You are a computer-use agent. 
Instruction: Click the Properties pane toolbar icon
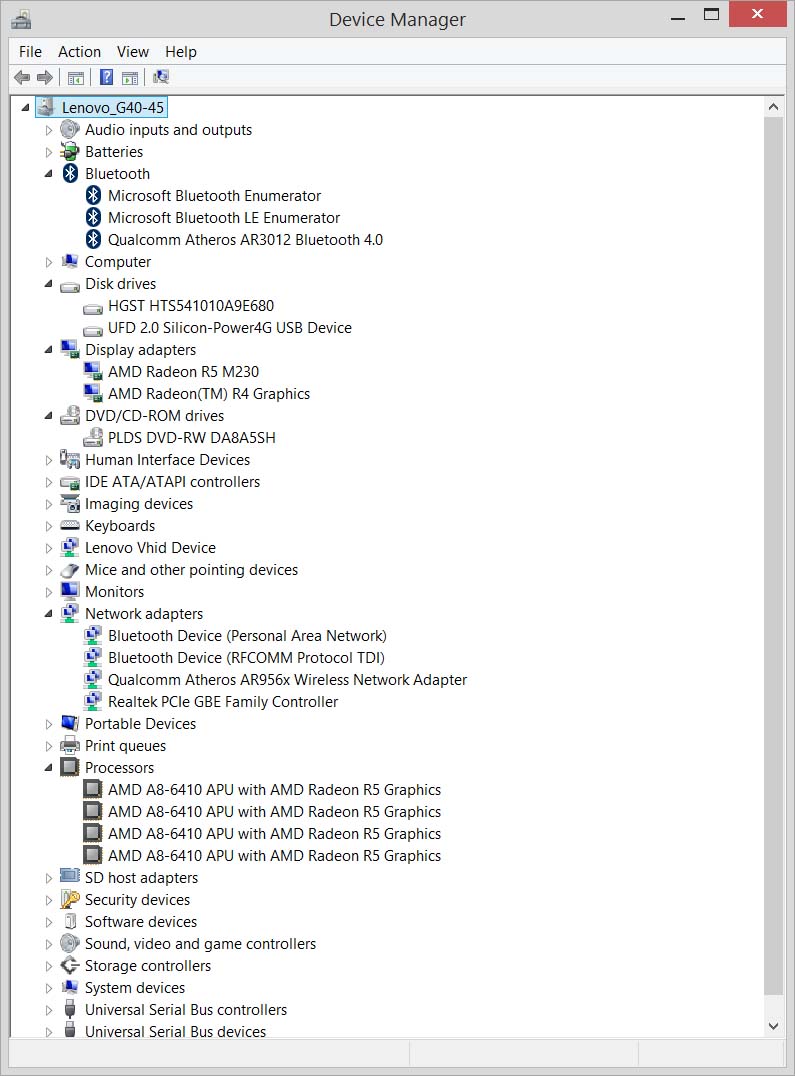coord(130,78)
